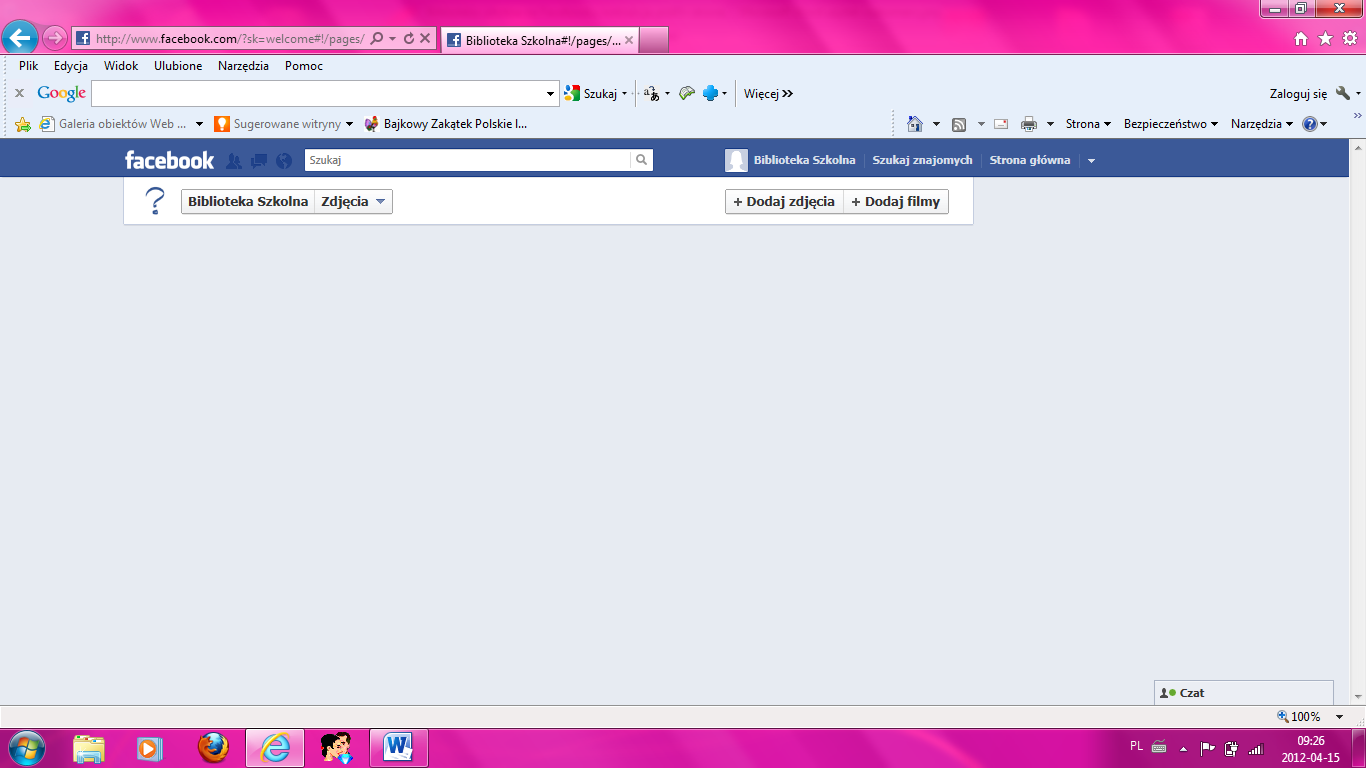Close the Google toolbar with the X
This screenshot has height=768, width=1366.
(x=19, y=93)
